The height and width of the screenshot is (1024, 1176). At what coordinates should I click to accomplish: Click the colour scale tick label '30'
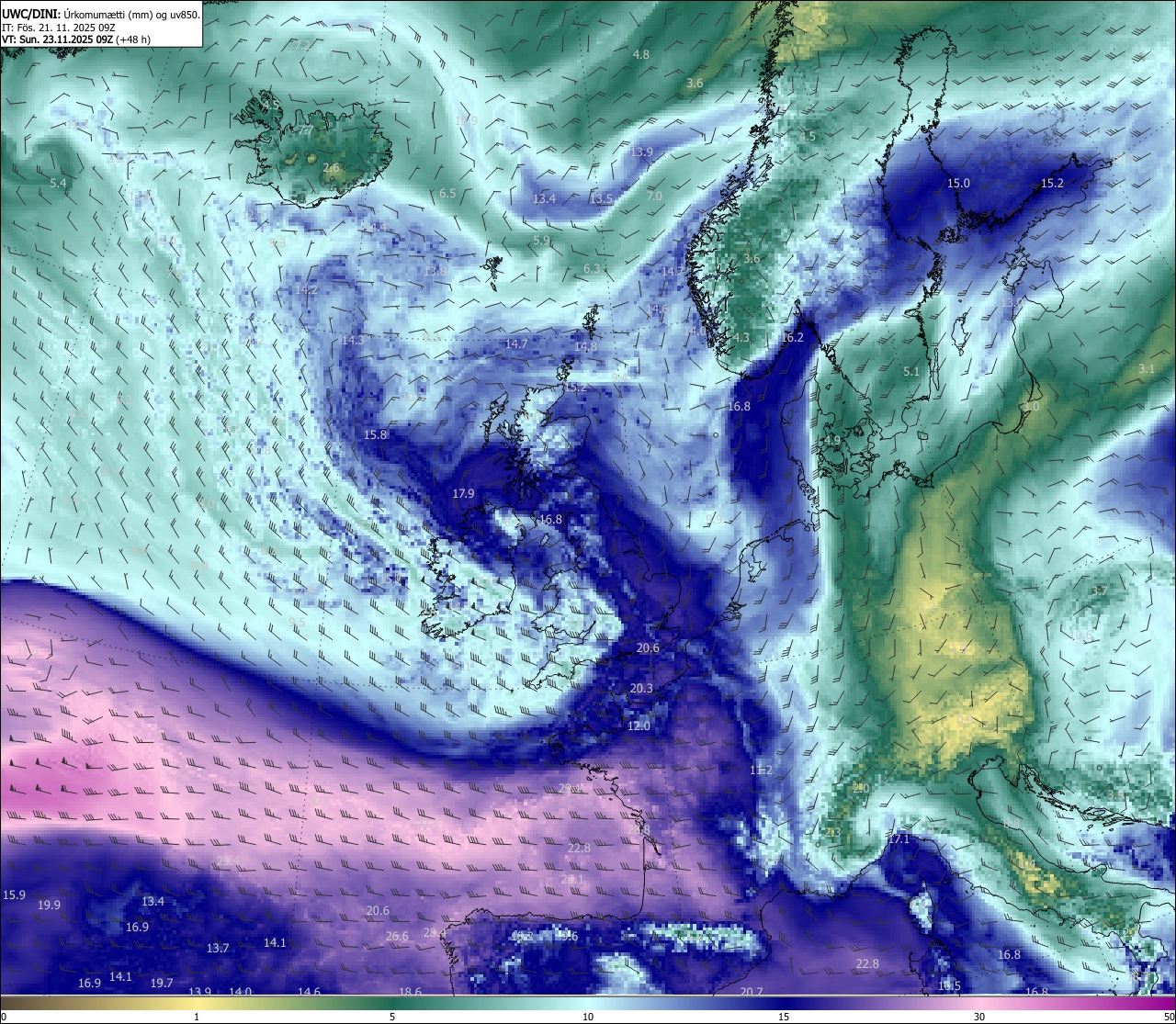[979, 1017]
